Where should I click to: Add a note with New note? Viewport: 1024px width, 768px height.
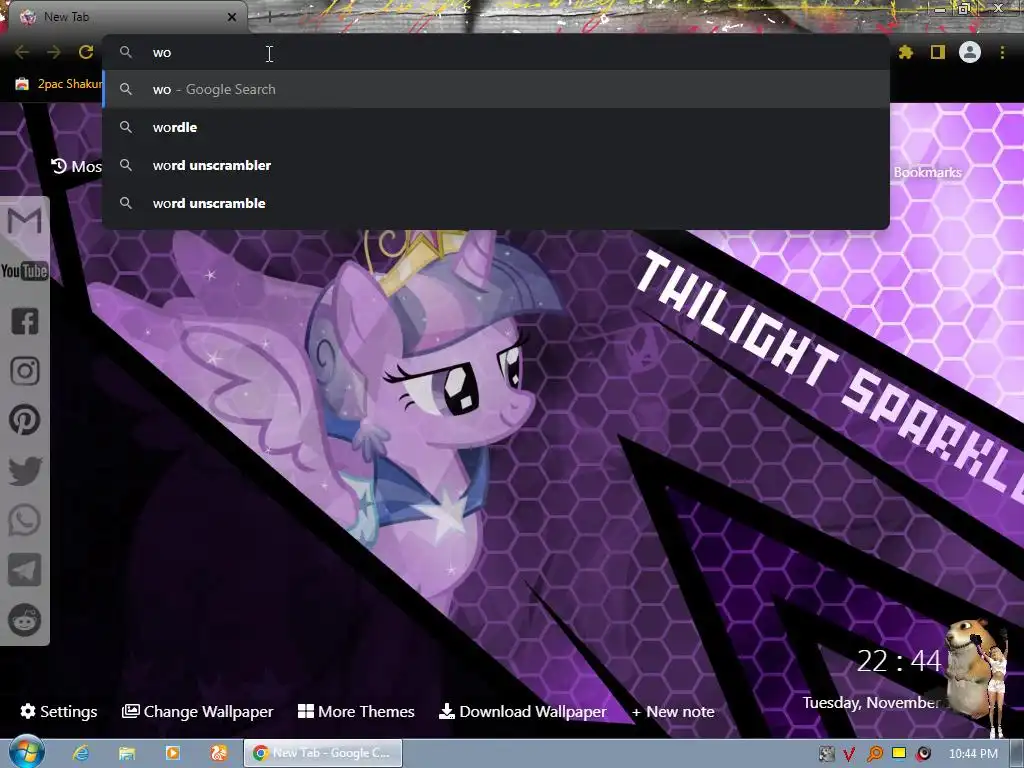(x=673, y=712)
